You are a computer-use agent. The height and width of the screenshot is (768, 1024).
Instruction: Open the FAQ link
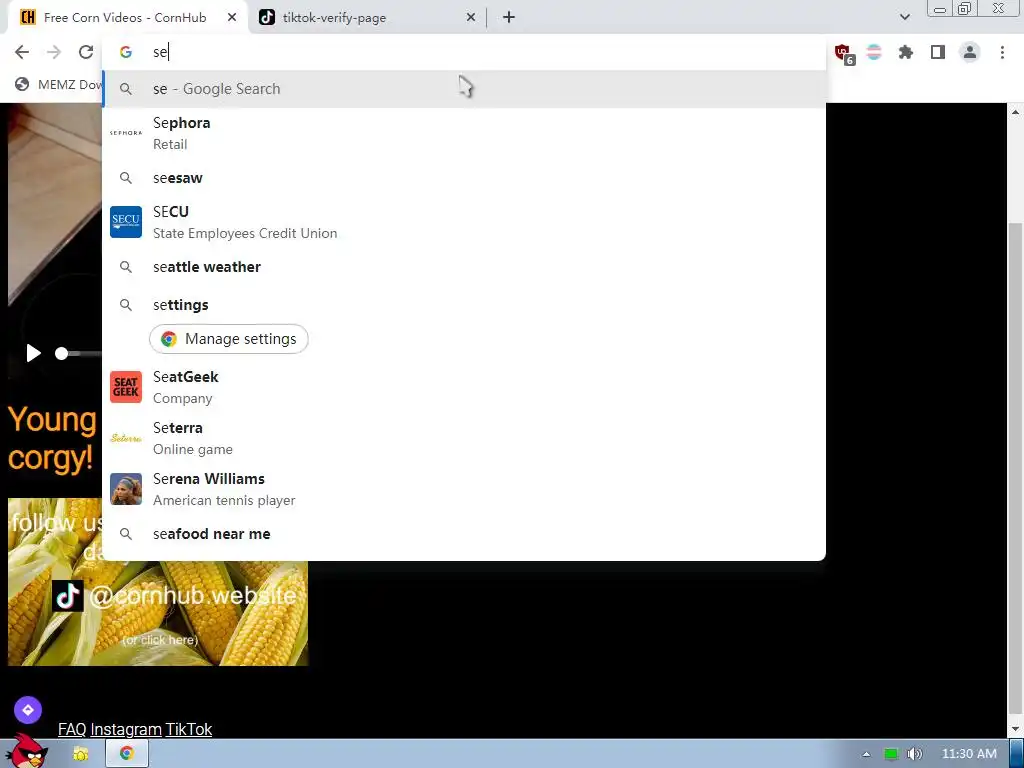pos(72,729)
